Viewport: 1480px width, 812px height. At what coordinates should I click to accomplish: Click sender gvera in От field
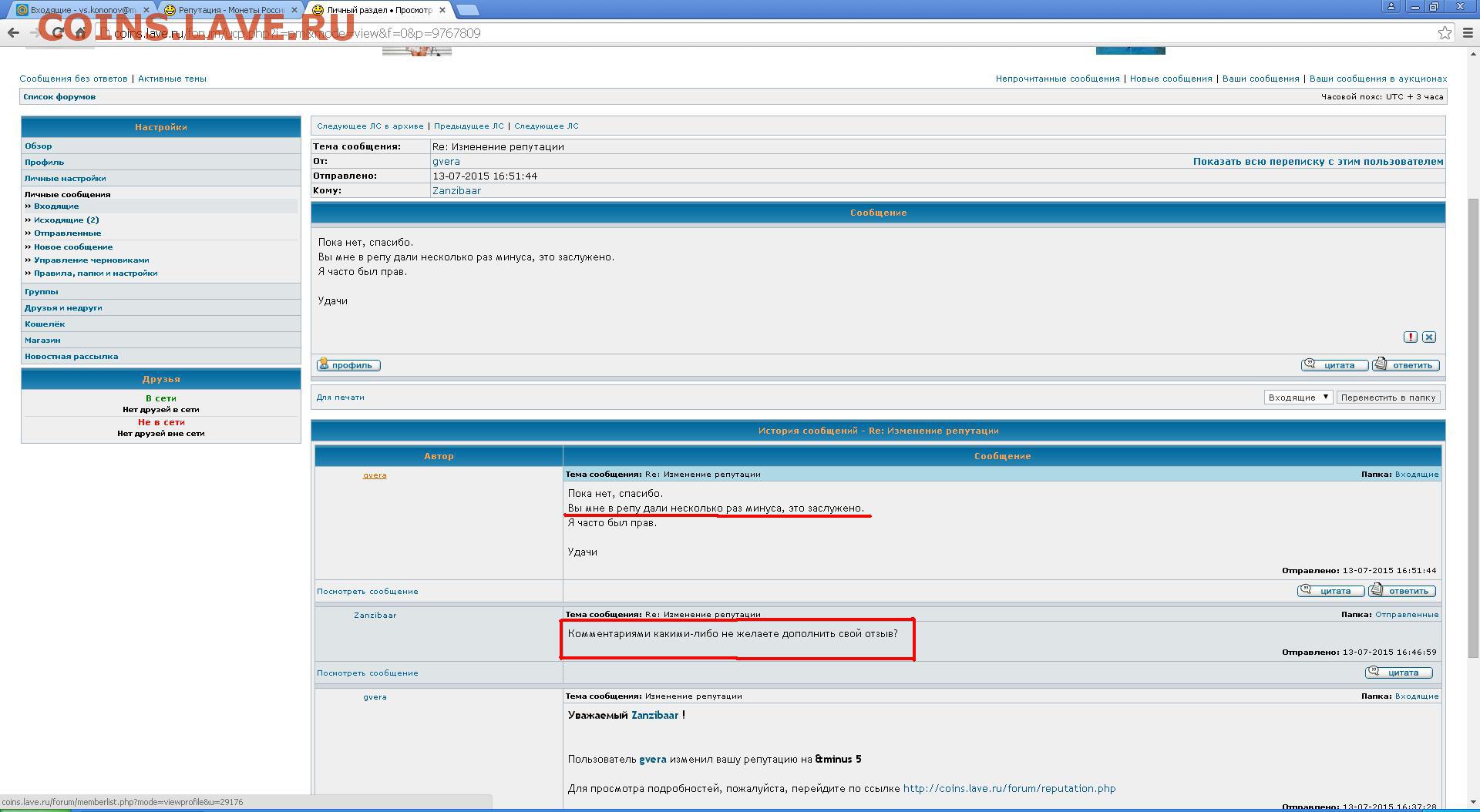(446, 162)
